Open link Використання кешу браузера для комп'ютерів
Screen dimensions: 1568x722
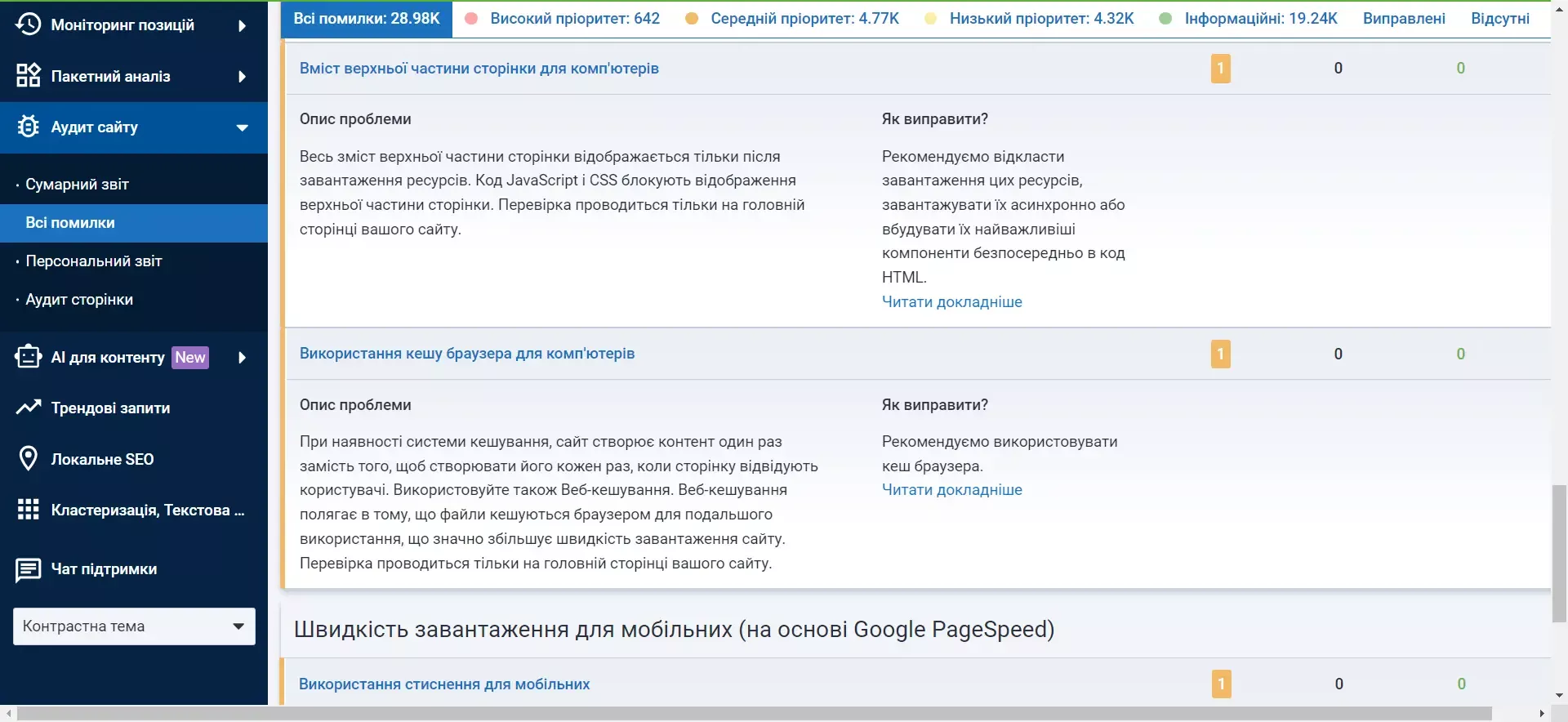click(x=467, y=354)
